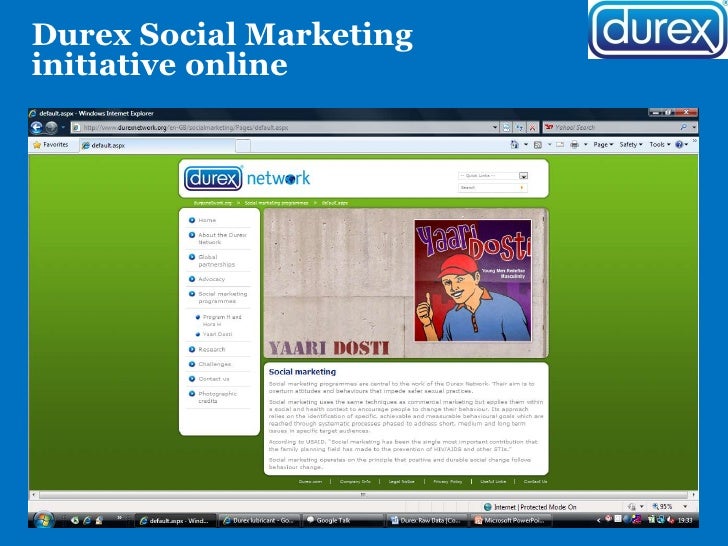Click the scroll right arrow of the page
Viewport: 728px width, 546px height.
pyautogui.click(x=693, y=495)
